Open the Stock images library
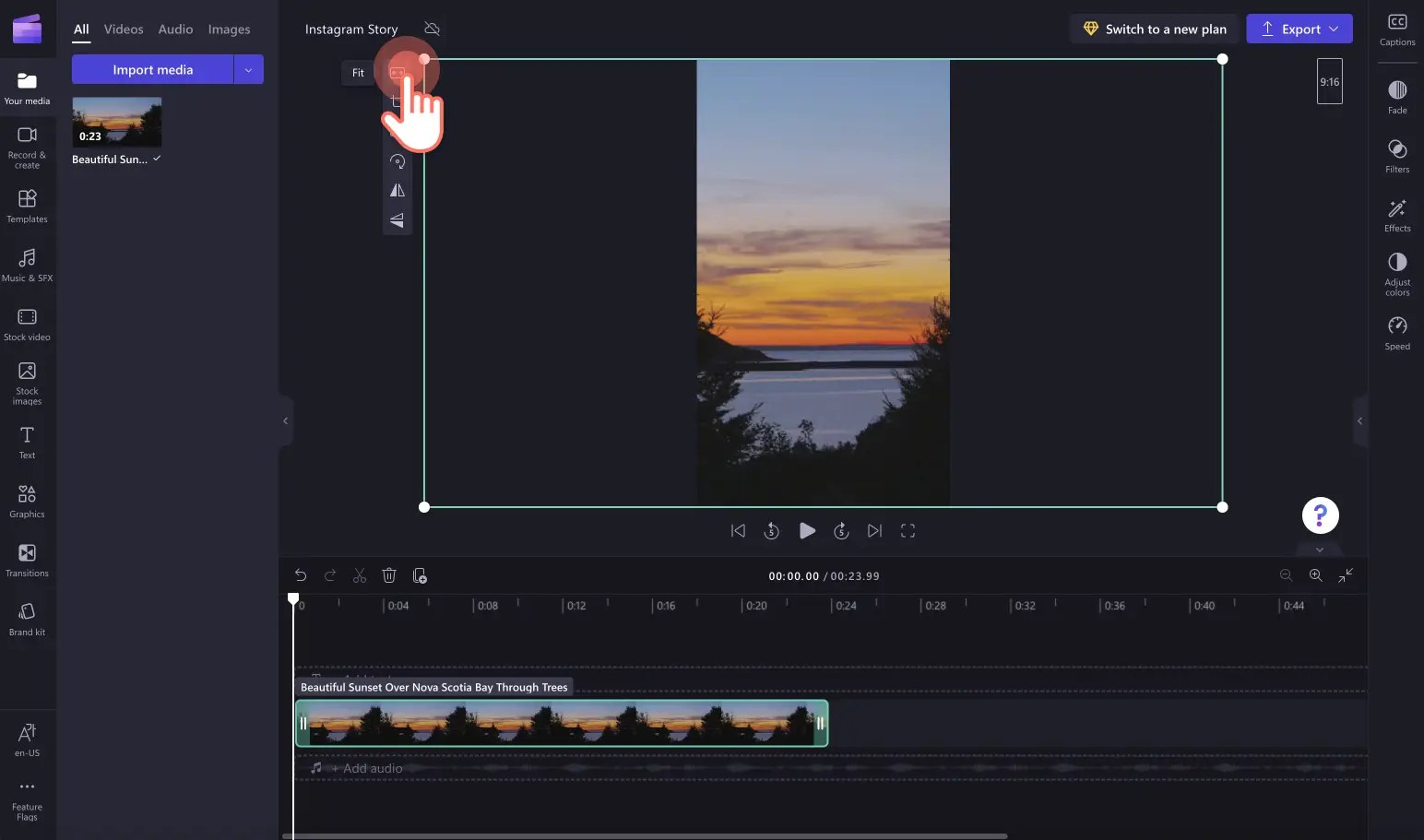The width and height of the screenshot is (1424, 840). (x=27, y=384)
